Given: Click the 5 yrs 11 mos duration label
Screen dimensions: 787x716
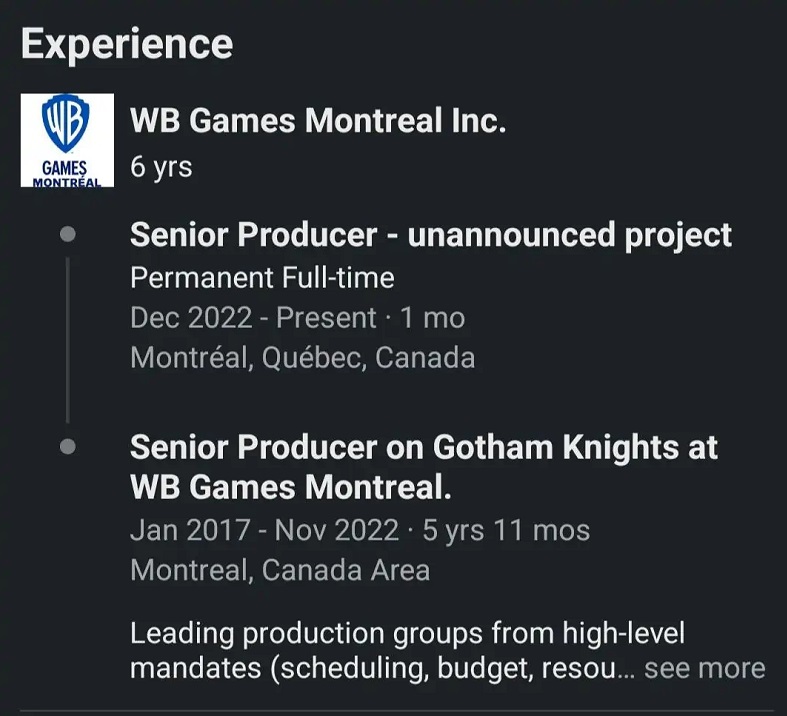Looking at the screenshot, I should [x=506, y=530].
